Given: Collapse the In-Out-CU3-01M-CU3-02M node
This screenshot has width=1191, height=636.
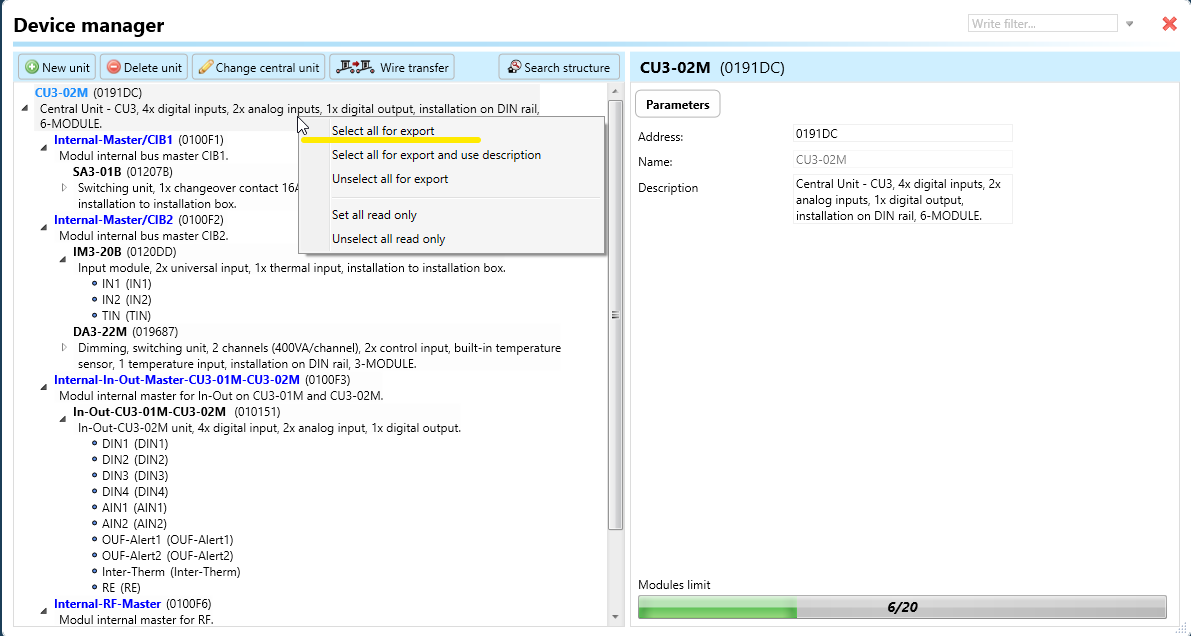Looking at the screenshot, I should [62, 419].
